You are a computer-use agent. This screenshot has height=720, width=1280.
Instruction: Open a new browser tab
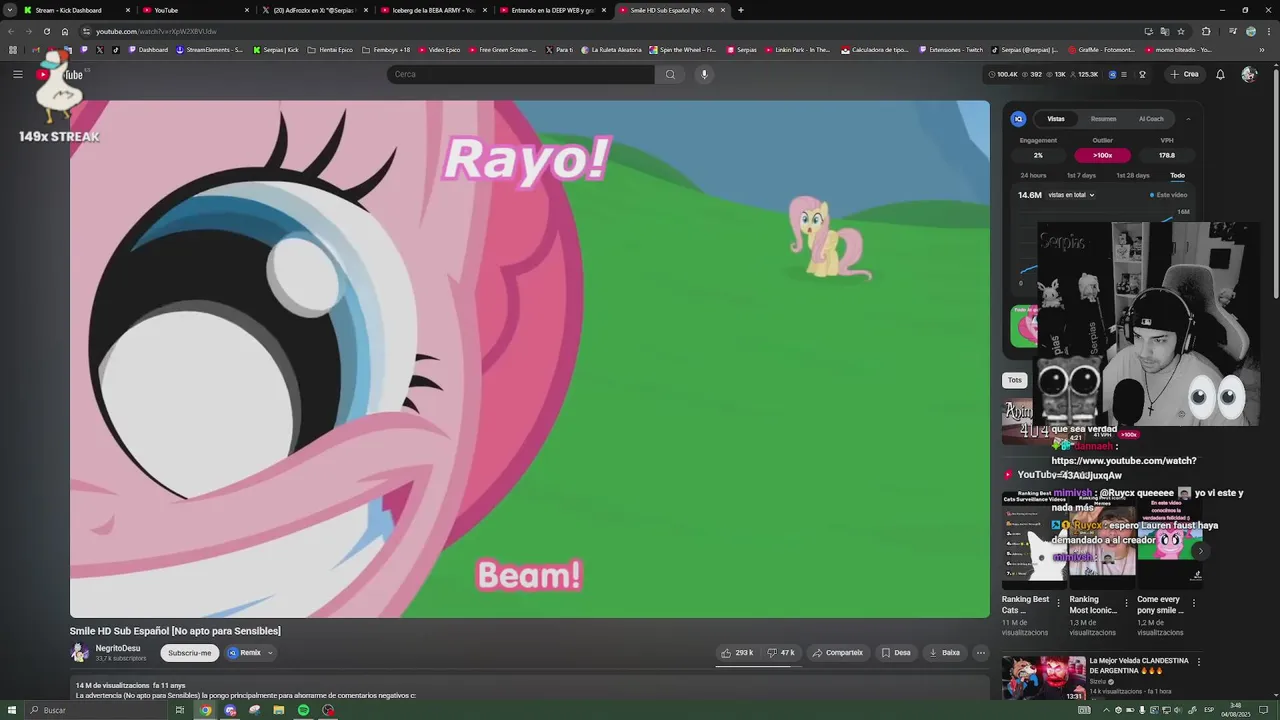[x=740, y=10]
